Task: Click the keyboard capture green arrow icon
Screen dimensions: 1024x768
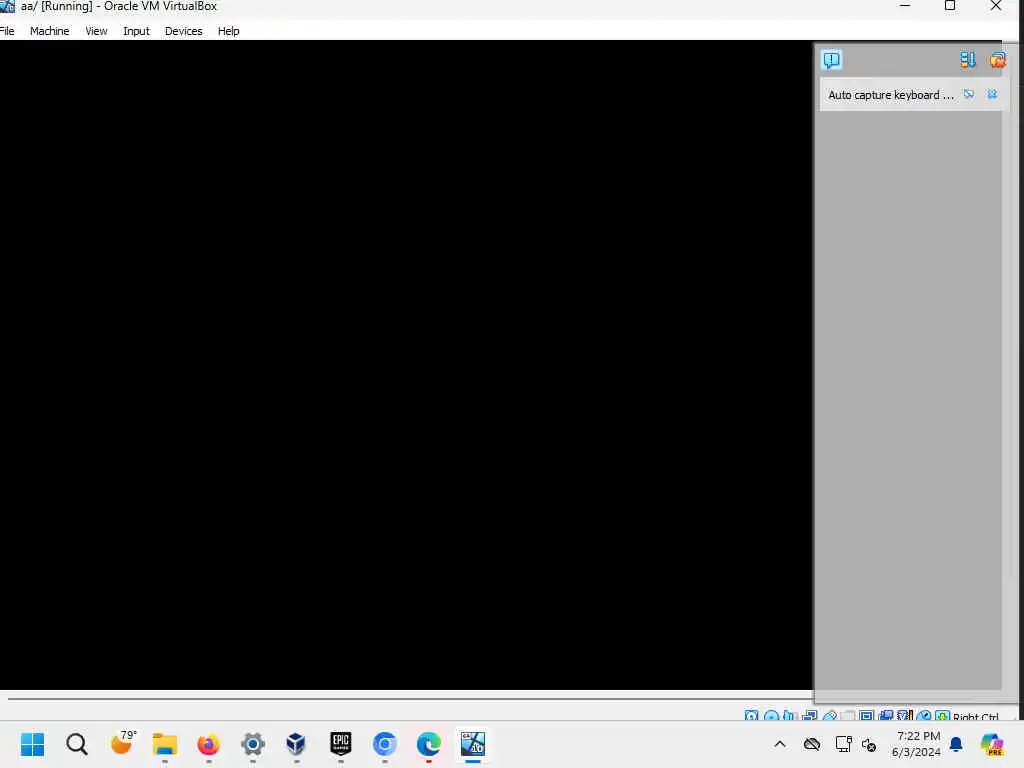Action: point(942,716)
